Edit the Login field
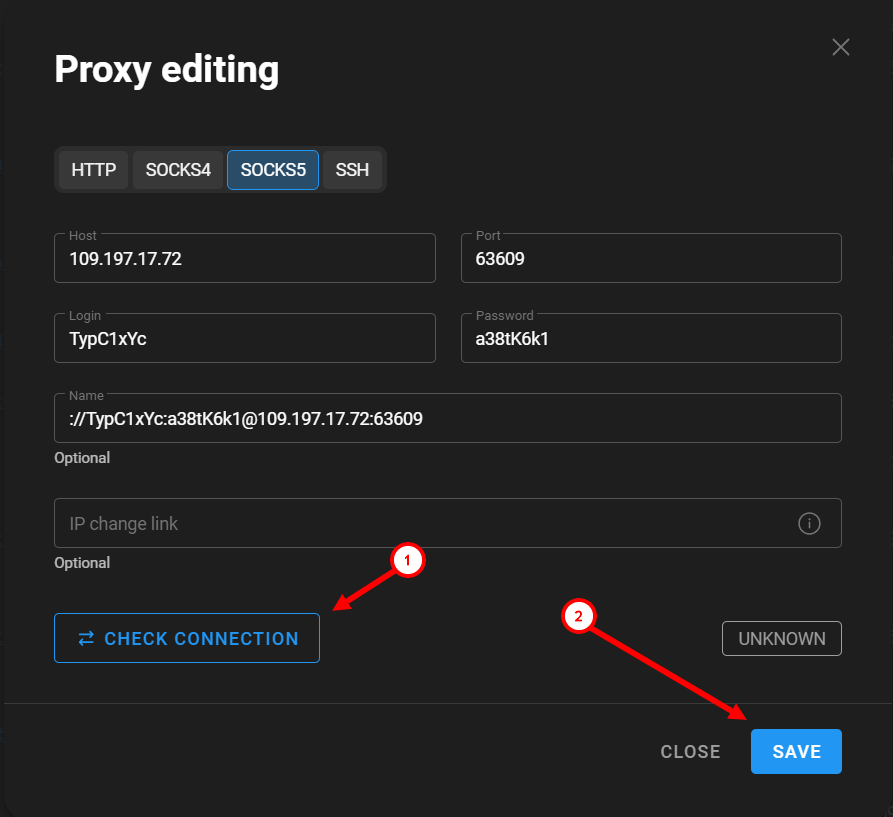The width and height of the screenshot is (893, 817). [245, 339]
